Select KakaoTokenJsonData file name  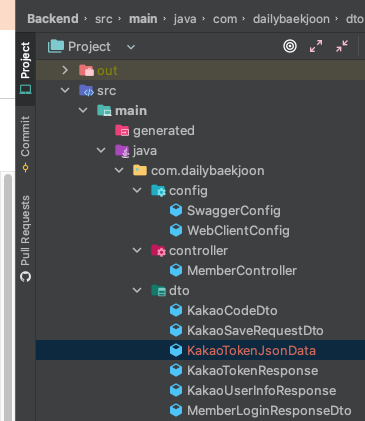251,351
